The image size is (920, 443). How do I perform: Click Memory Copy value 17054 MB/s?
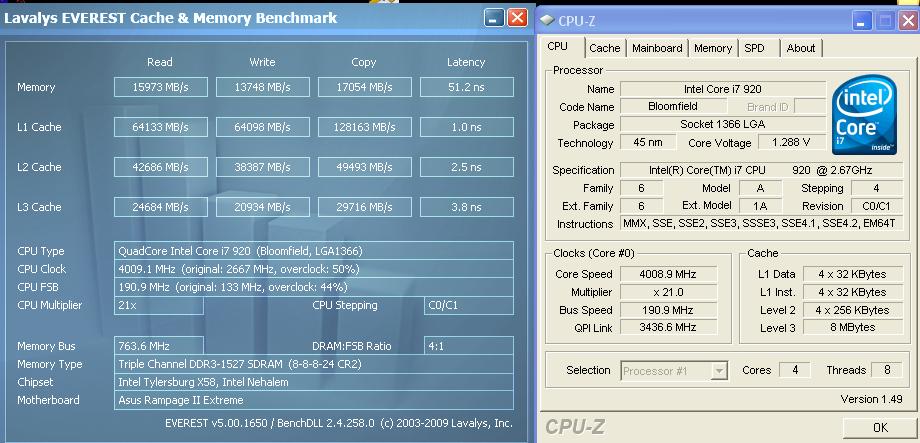(x=365, y=87)
